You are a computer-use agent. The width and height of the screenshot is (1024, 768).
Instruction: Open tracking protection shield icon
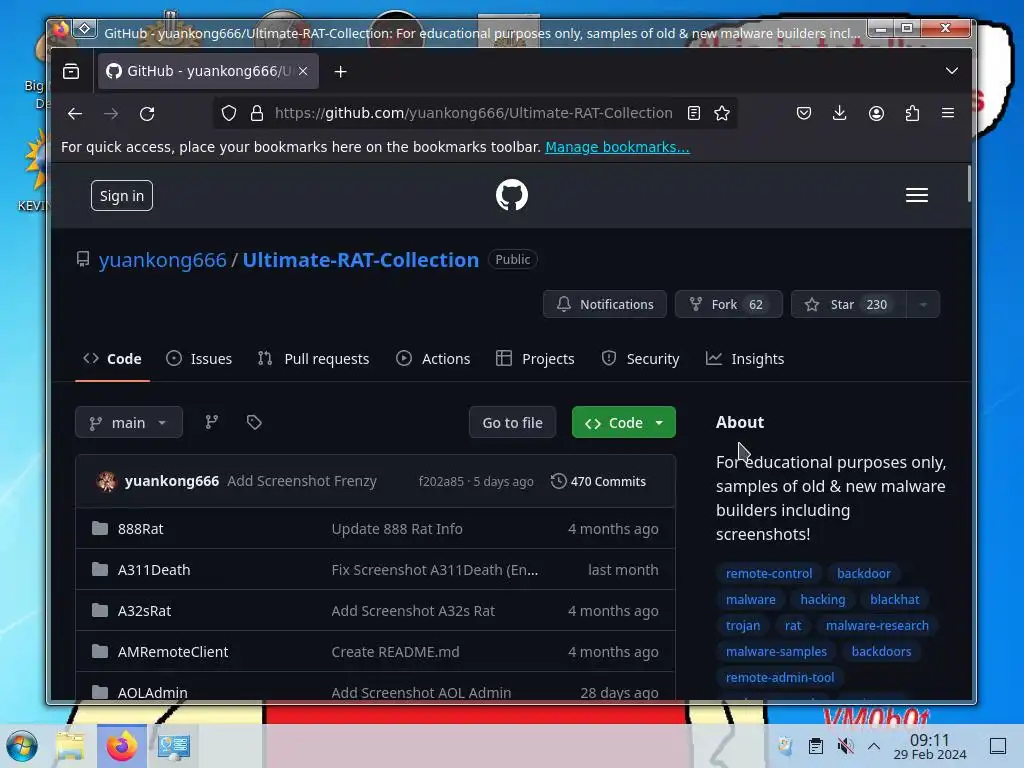(229, 113)
